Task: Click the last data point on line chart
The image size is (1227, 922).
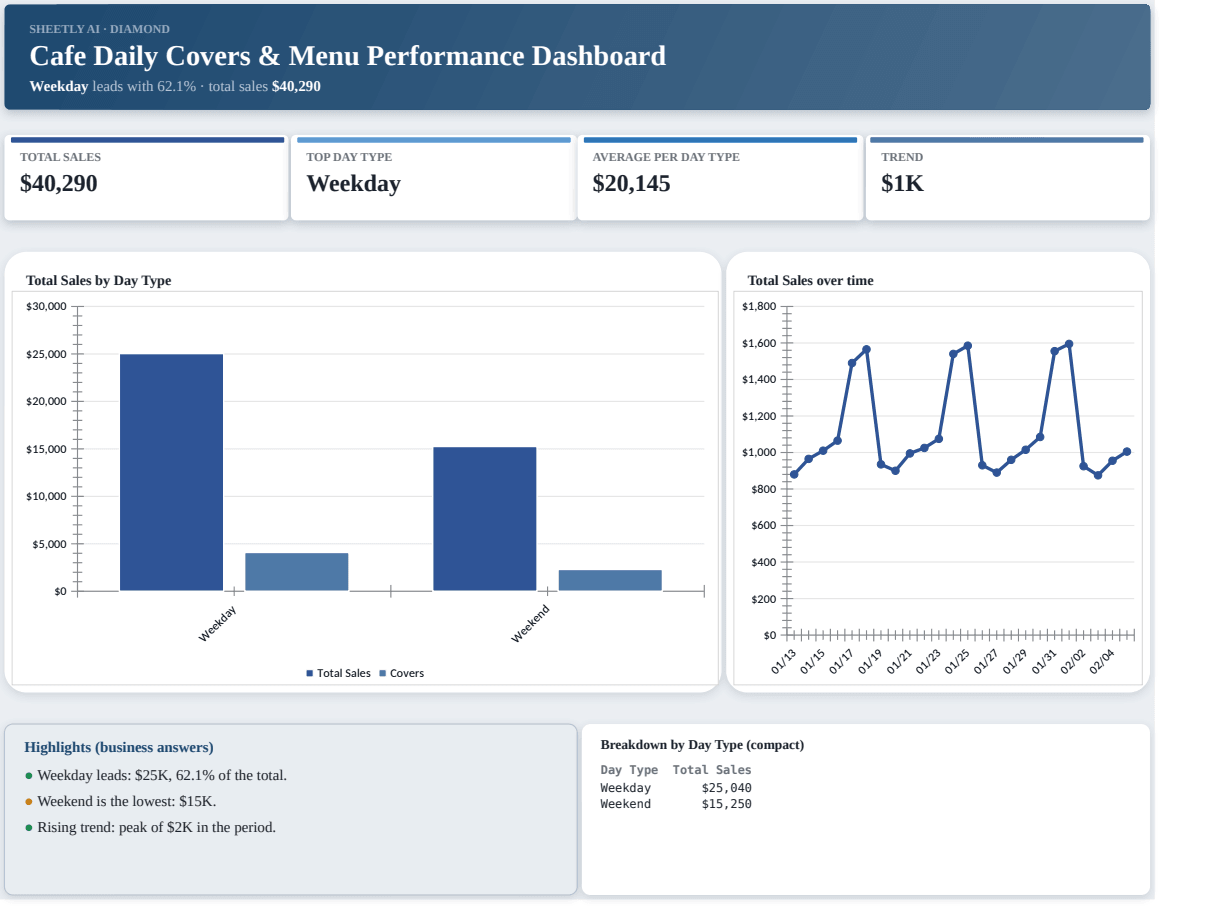Action: pos(1127,452)
